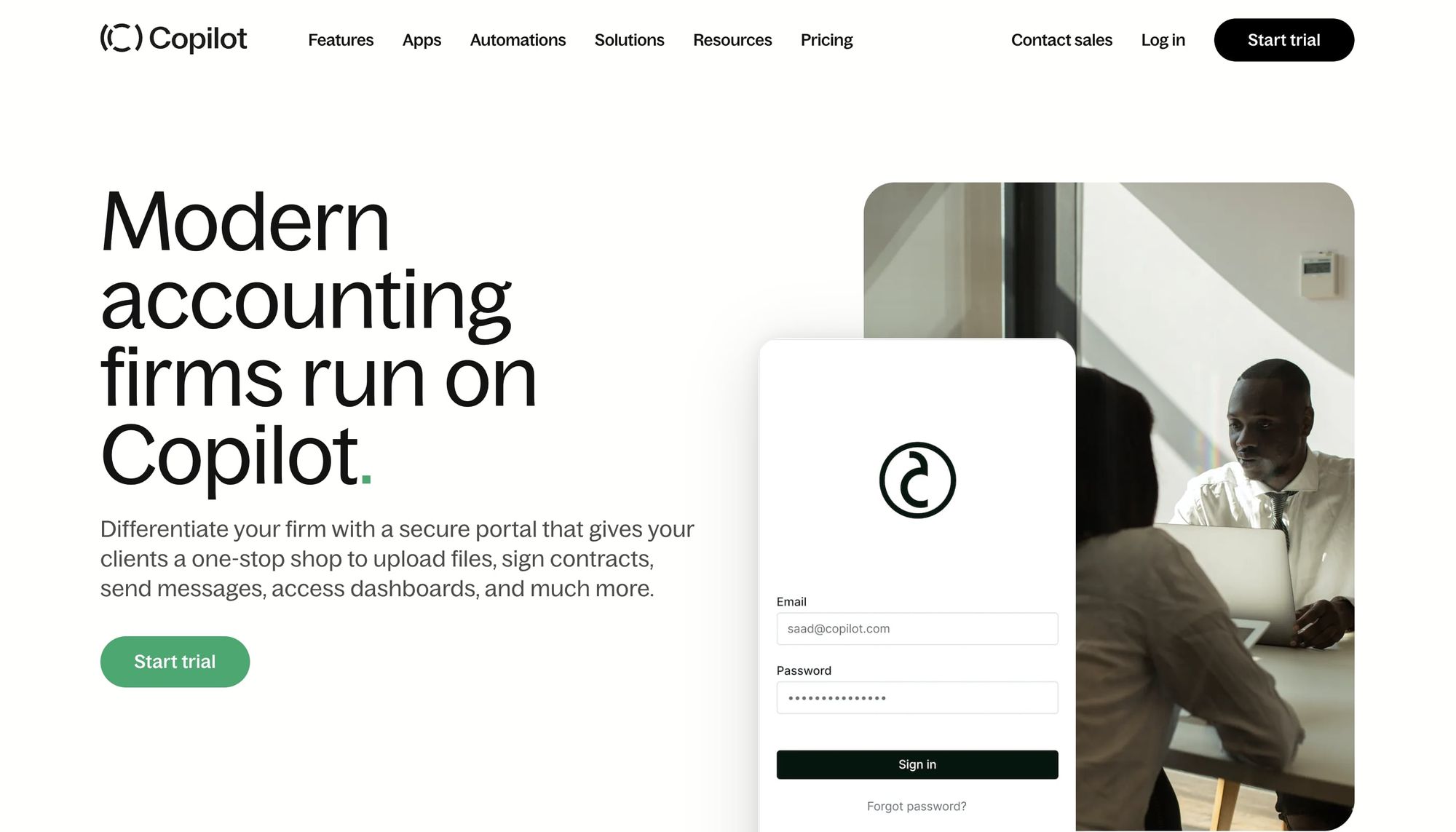
Task: Click the Forgot password link on portal
Action: pos(916,805)
